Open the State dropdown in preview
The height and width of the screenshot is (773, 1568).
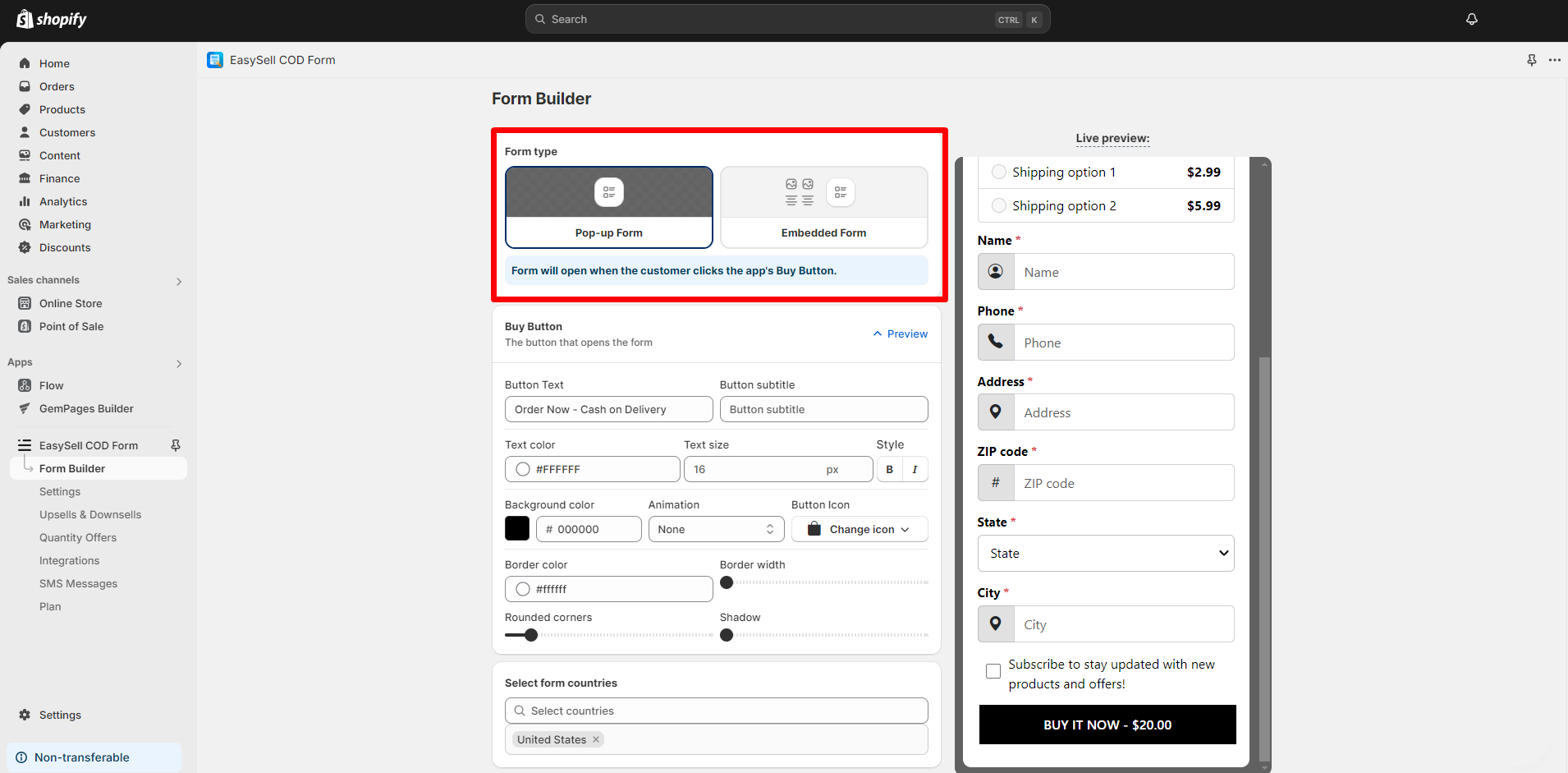[1105, 553]
